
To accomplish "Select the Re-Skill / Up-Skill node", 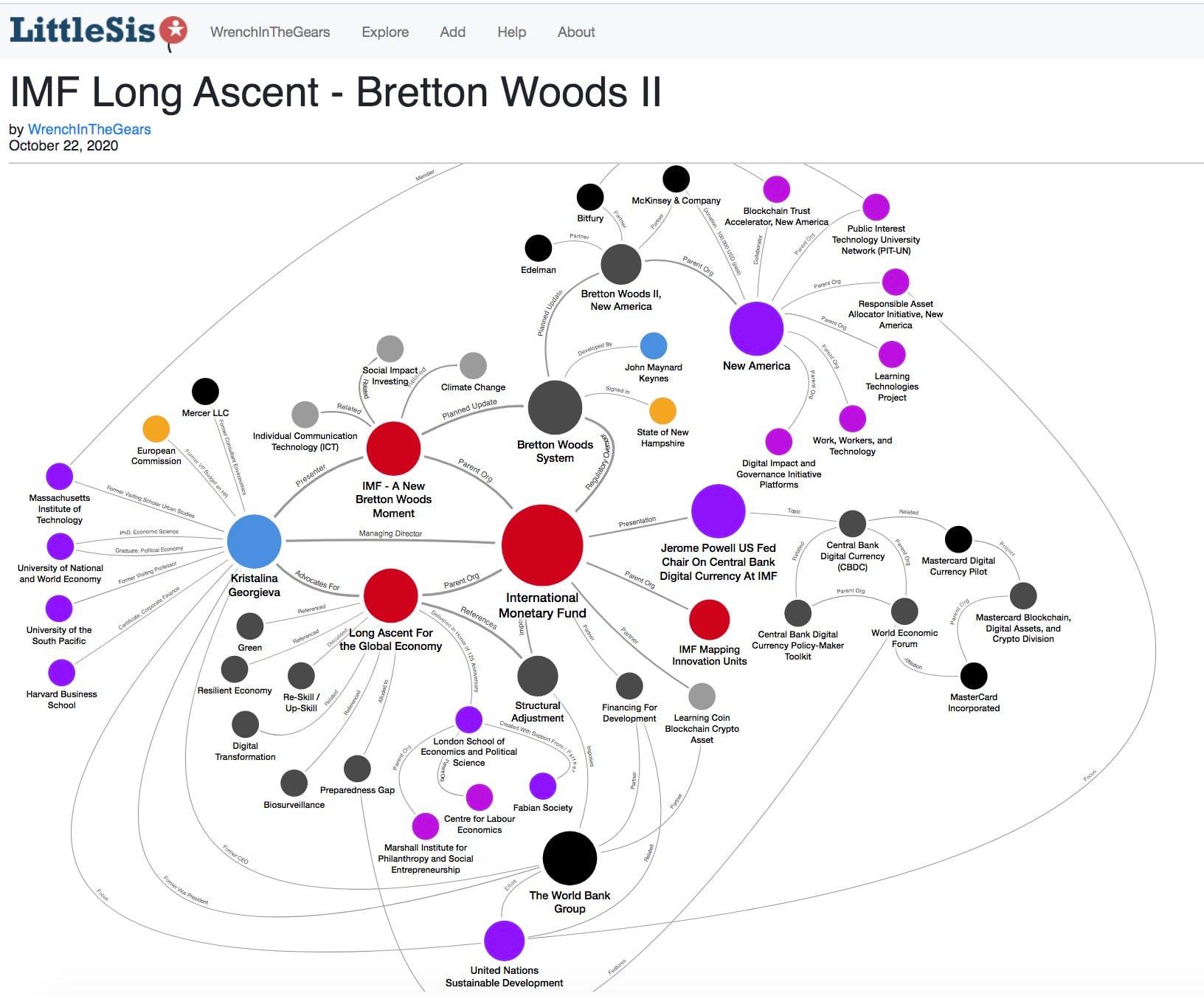I will (301, 676).
